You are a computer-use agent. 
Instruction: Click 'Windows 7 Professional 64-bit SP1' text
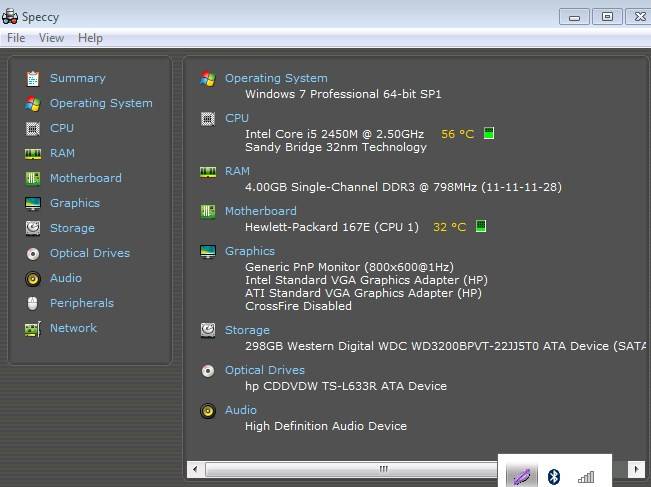pos(343,94)
